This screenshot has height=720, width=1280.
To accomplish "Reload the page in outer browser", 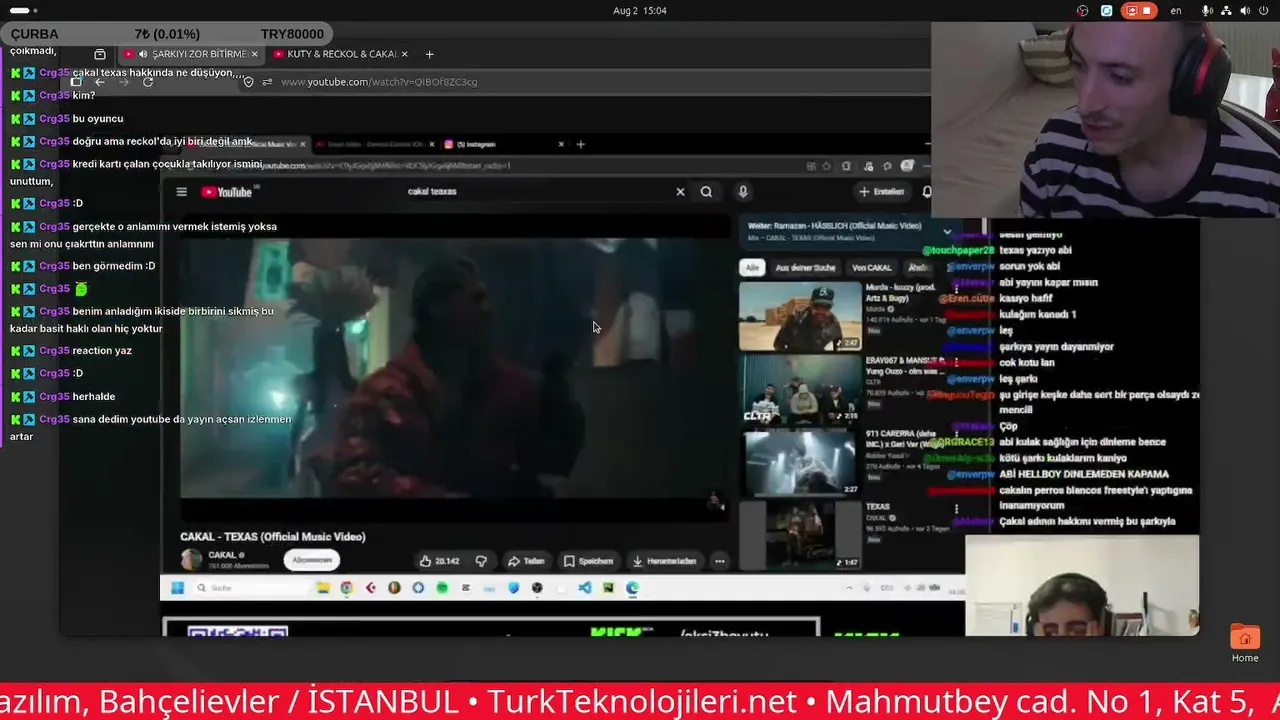I will [x=148, y=82].
